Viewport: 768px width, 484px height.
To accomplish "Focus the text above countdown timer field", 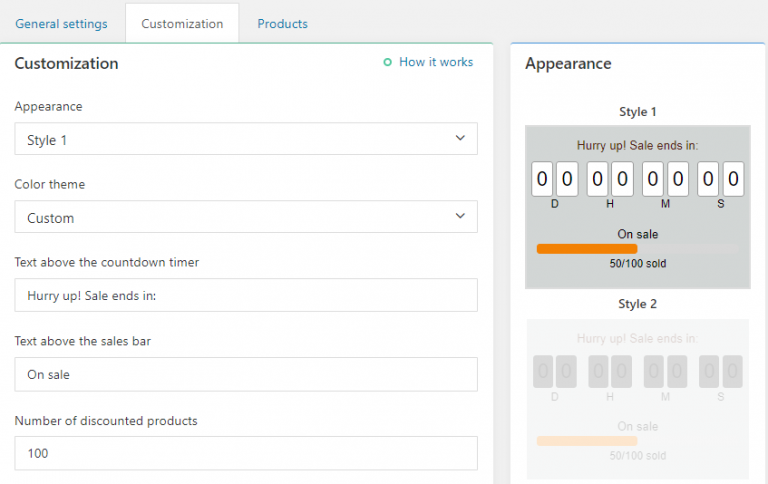I will click(x=246, y=295).
